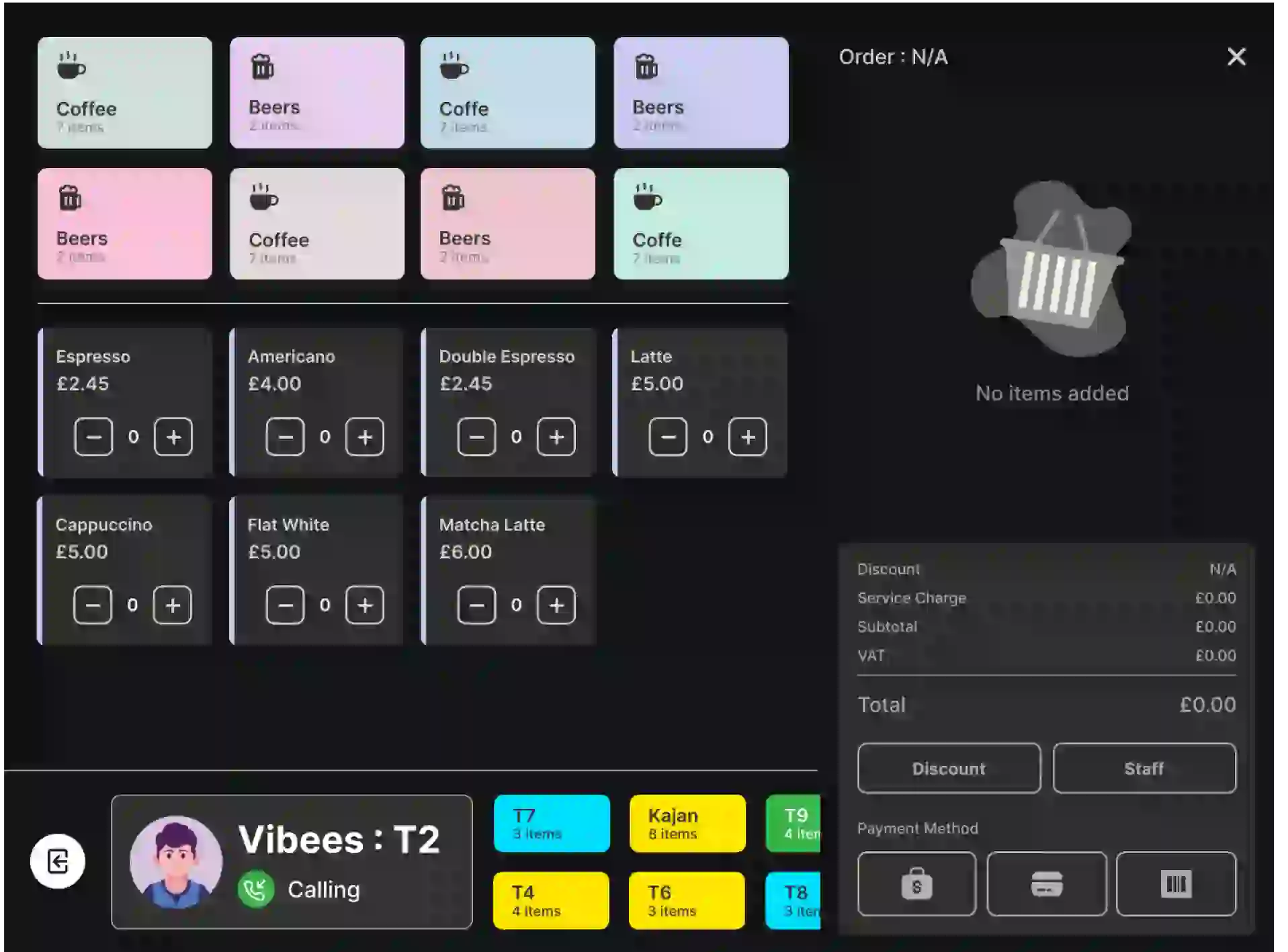Decrement the Americano quantity
The width and height of the screenshot is (1288, 952).
point(285,437)
